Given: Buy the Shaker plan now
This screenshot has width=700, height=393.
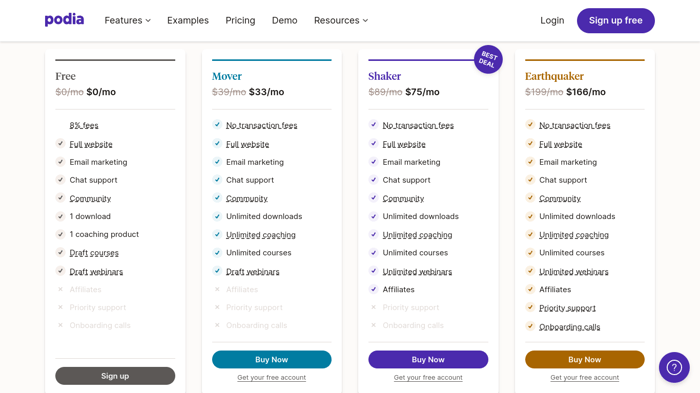Looking at the screenshot, I should (428, 360).
